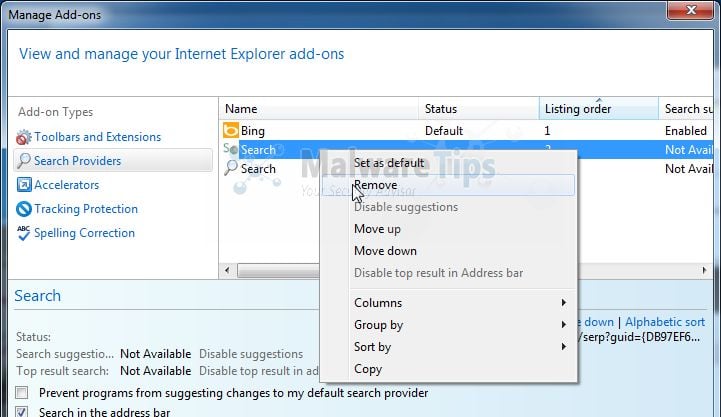Click Alphabetic sort link
This screenshot has width=721, height=417.
[664, 322]
